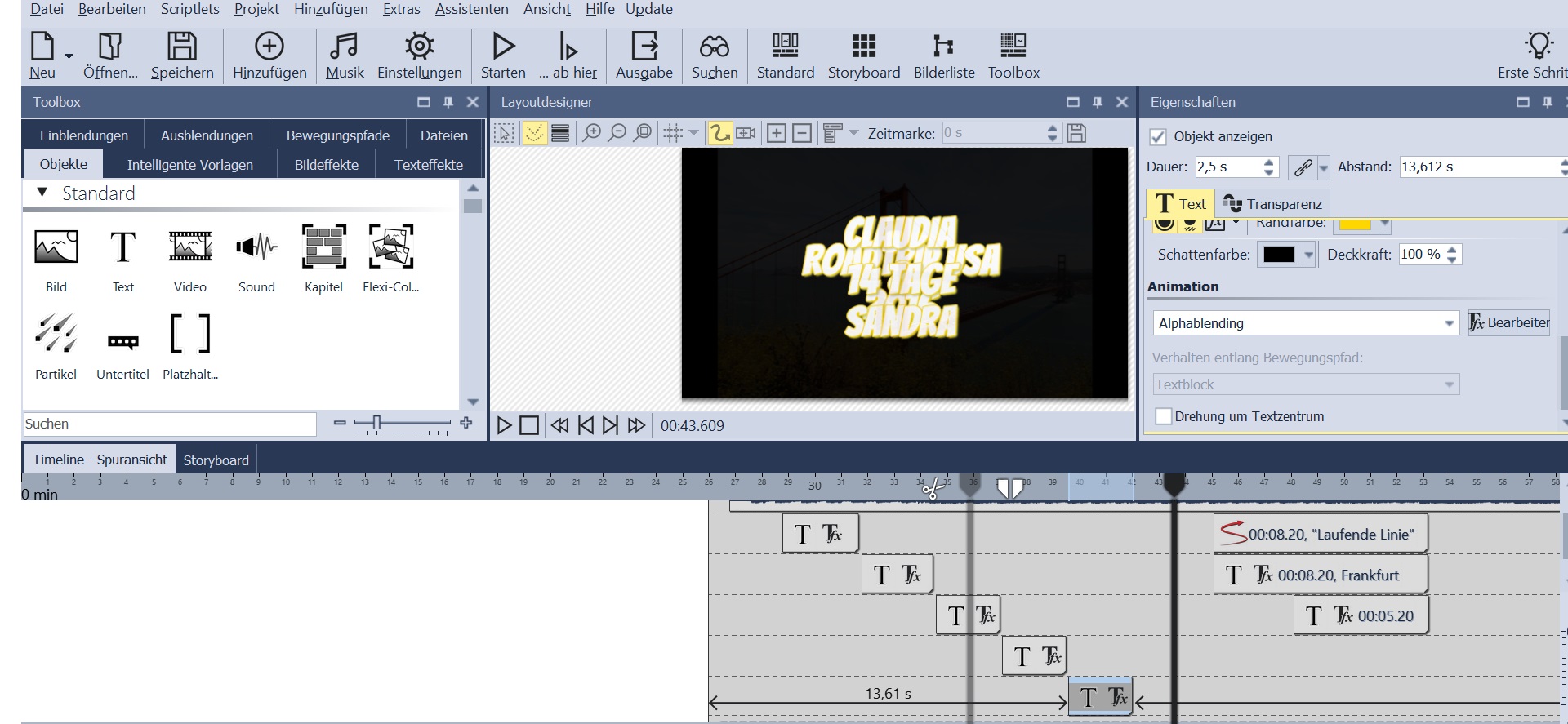Click the zoom in magnifier in Layoutdesigner

tap(591, 133)
